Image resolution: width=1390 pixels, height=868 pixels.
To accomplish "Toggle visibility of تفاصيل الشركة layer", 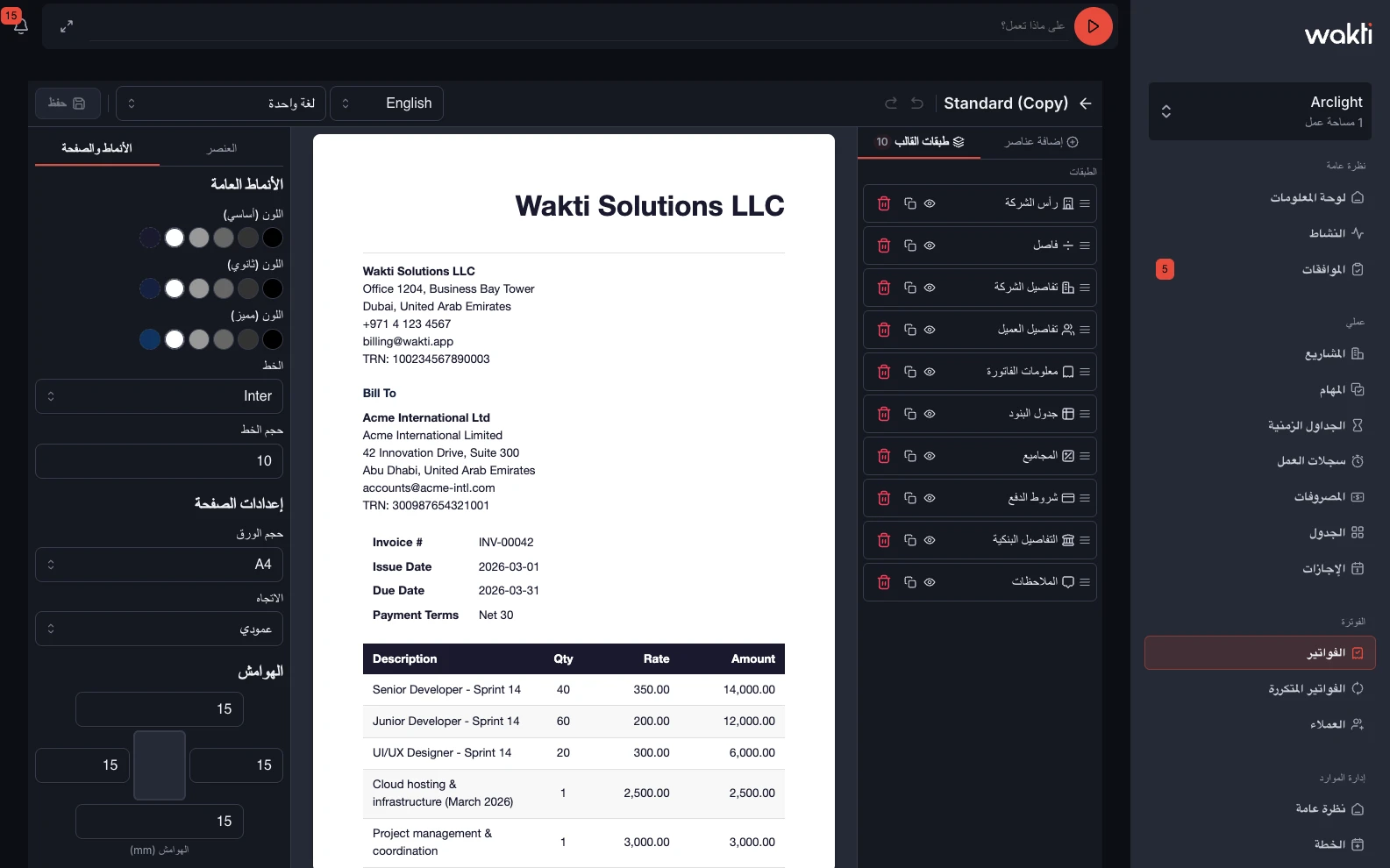I will coord(930,288).
